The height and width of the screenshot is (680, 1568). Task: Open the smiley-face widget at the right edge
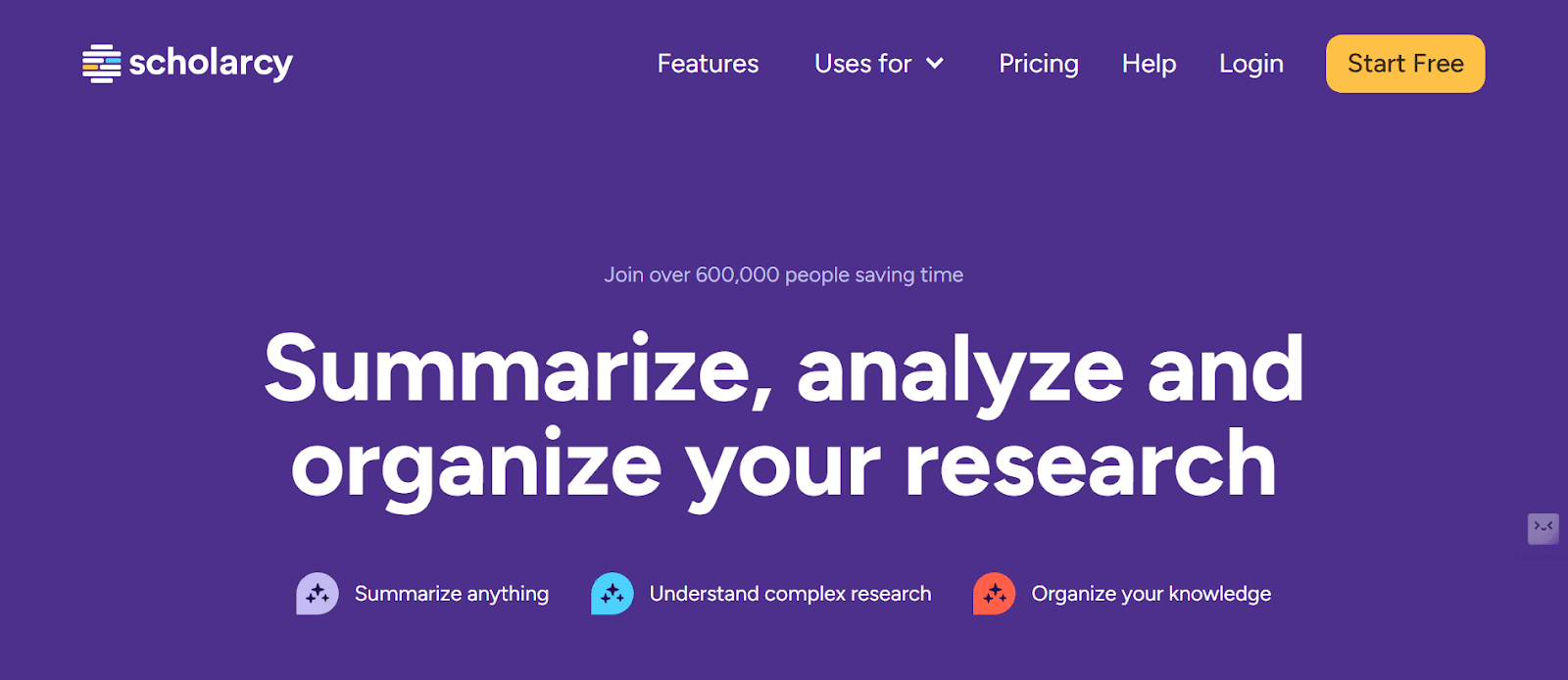(1543, 528)
